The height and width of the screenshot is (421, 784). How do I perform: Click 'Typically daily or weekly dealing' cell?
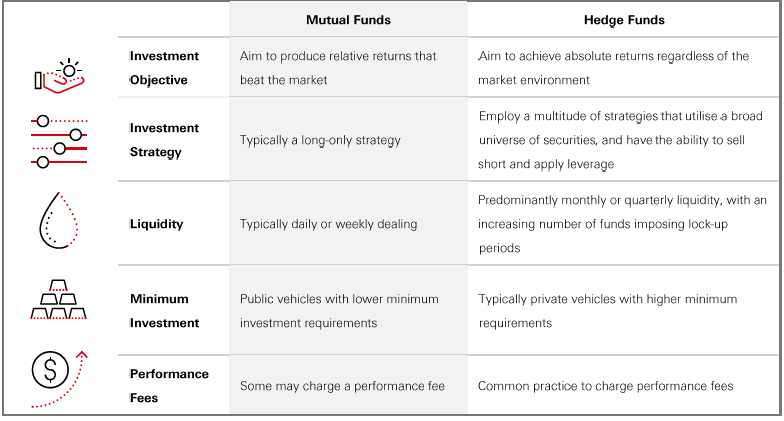coord(328,224)
